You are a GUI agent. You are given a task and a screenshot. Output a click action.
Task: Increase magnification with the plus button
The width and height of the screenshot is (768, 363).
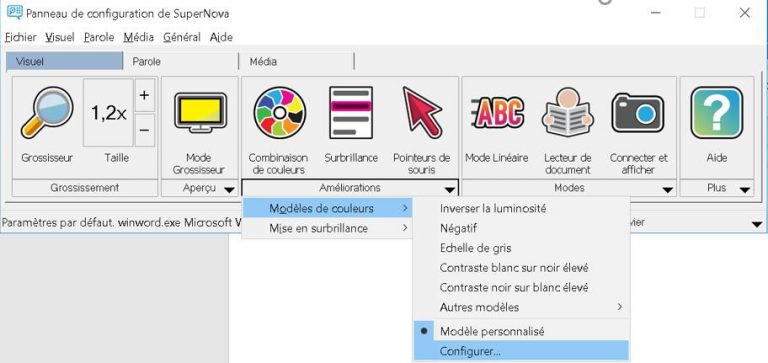coord(144,95)
